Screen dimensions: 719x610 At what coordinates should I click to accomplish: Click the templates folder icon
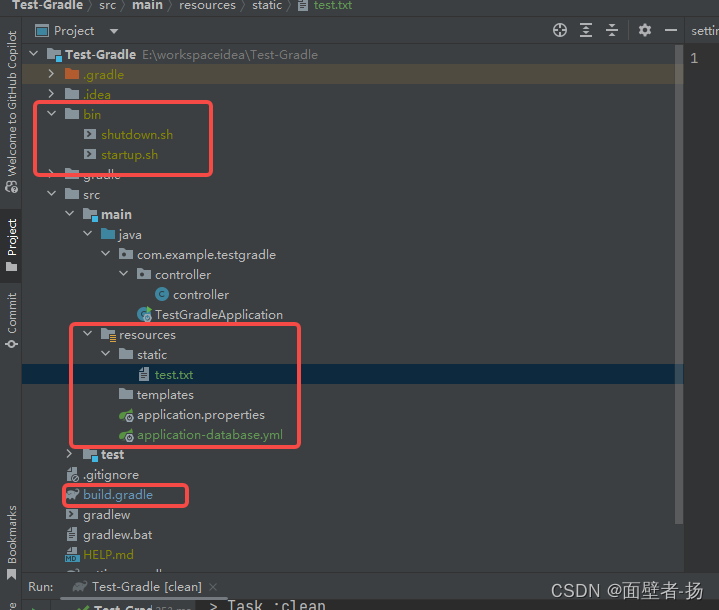[x=126, y=394]
